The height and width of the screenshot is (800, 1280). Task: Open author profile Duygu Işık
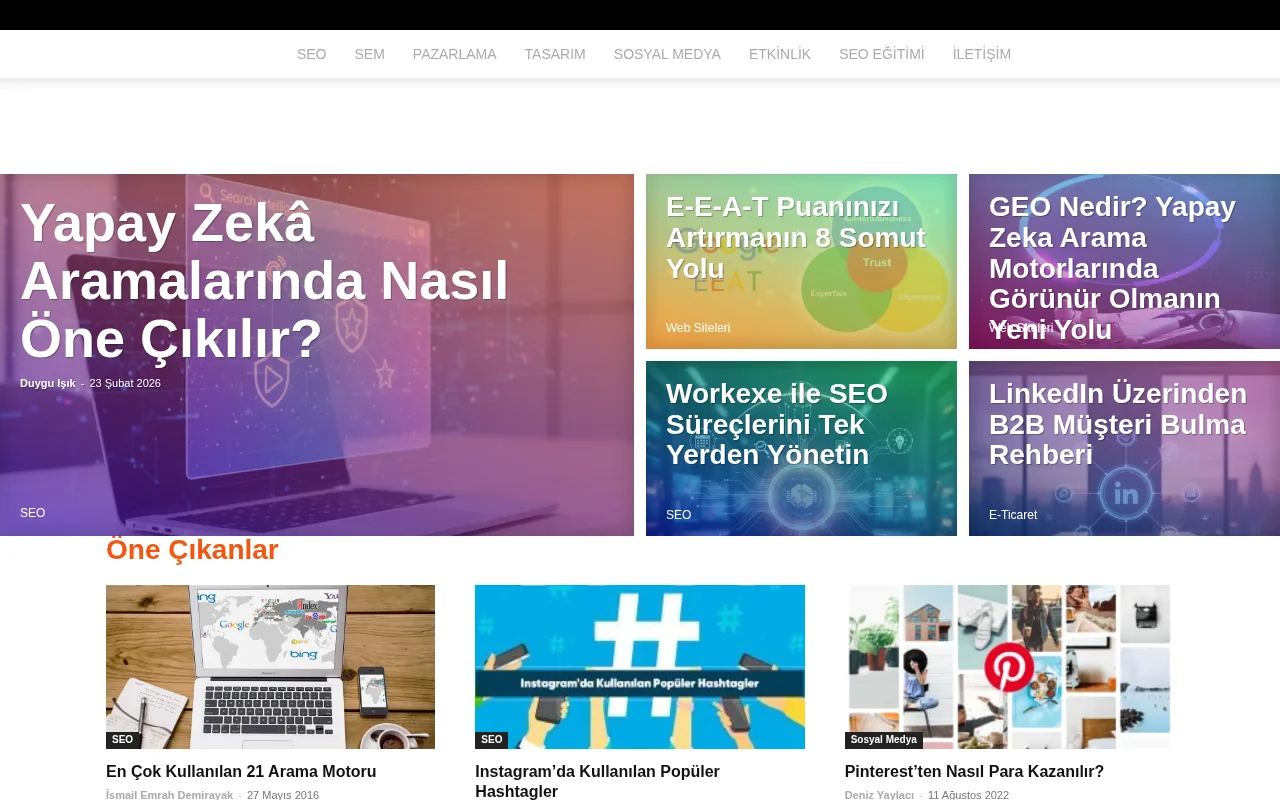[47, 383]
